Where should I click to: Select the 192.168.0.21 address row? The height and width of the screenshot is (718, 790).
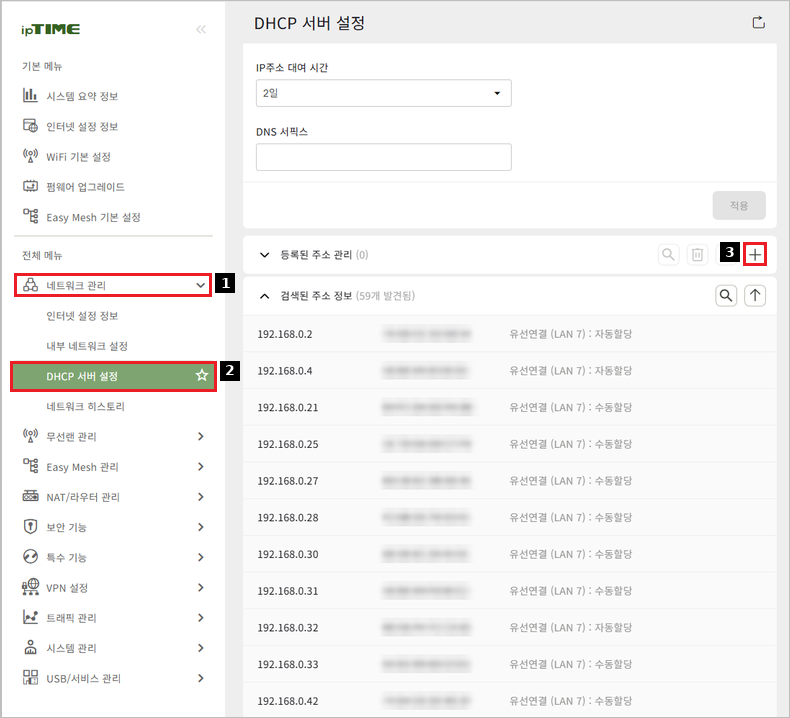coord(509,407)
